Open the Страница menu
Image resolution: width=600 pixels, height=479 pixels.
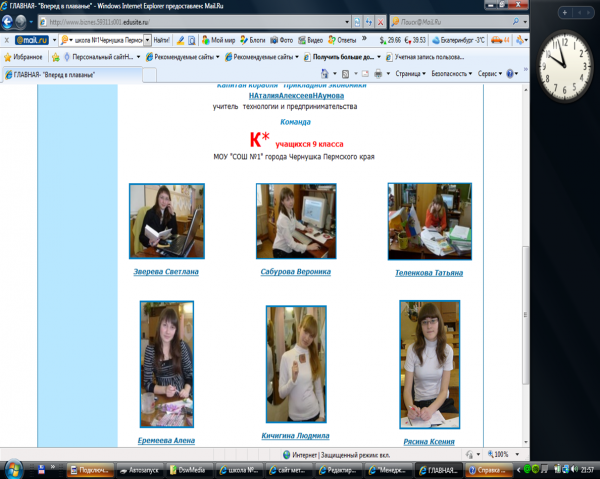coord(410,73)
